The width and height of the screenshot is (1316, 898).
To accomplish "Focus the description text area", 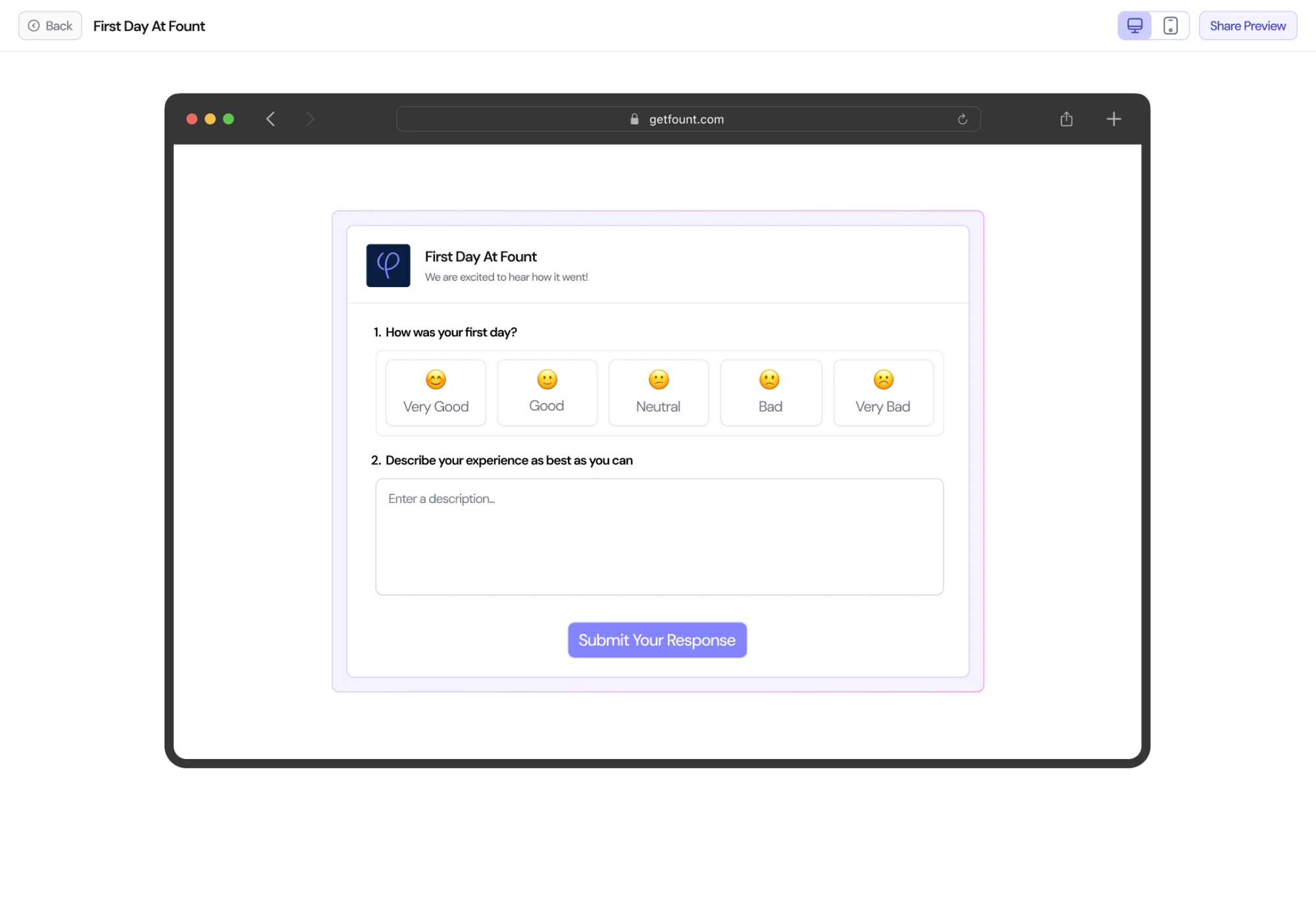I will pyautogui.click(x=659, y=537).
